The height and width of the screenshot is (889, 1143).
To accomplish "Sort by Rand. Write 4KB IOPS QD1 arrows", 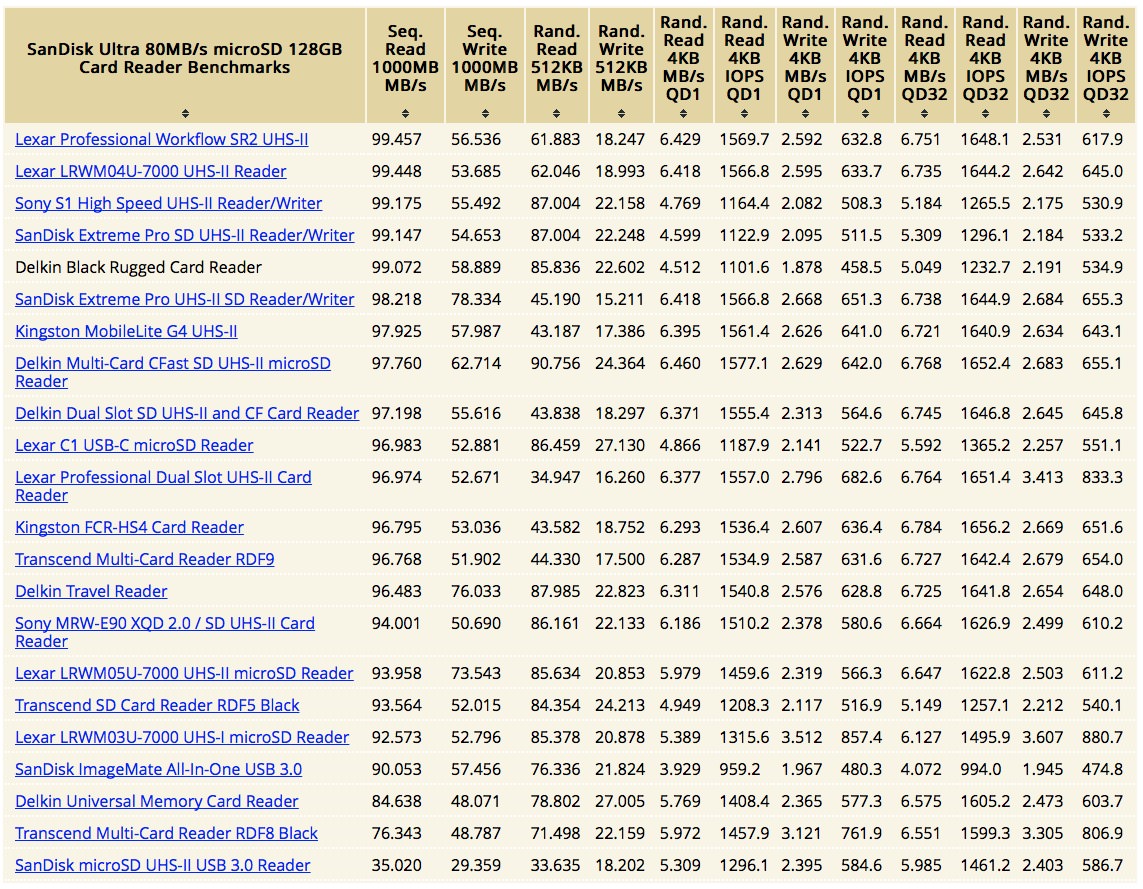I will tap(865, 113).
